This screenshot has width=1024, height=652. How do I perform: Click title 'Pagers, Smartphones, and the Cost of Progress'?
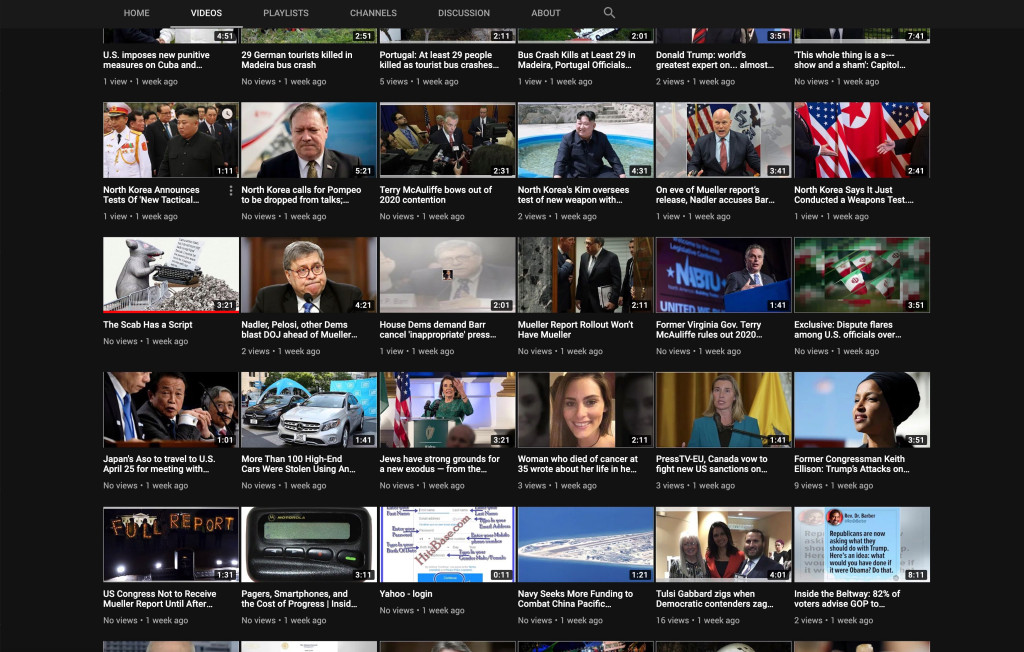[x=299, y=598]
